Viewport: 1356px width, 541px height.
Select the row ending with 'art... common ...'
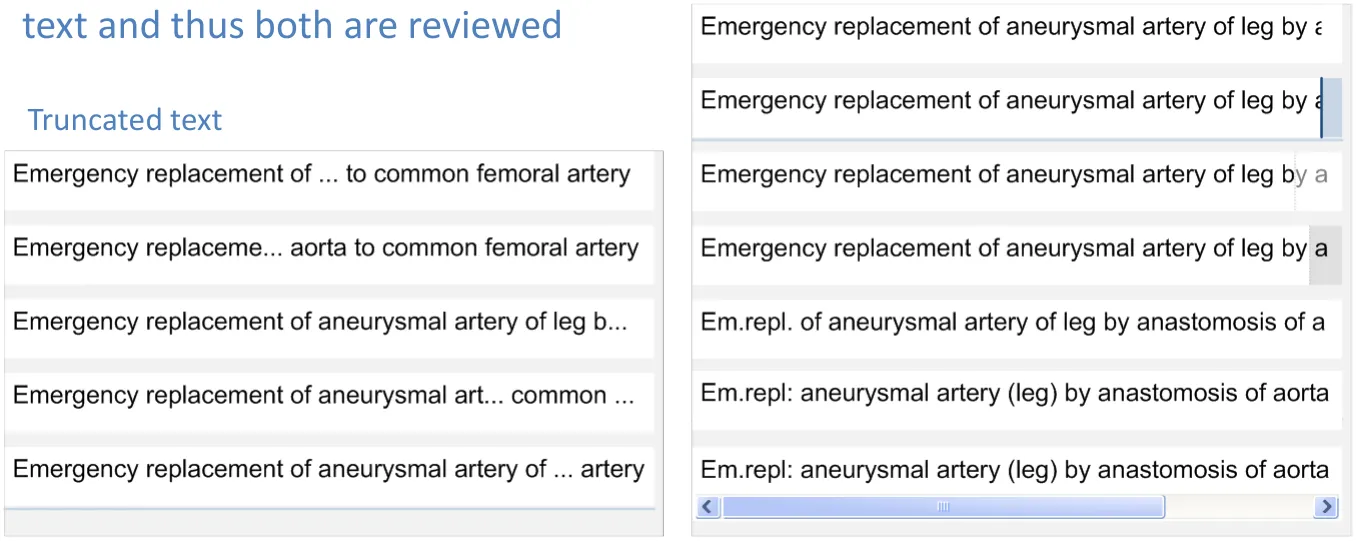[x=323, y=397]
